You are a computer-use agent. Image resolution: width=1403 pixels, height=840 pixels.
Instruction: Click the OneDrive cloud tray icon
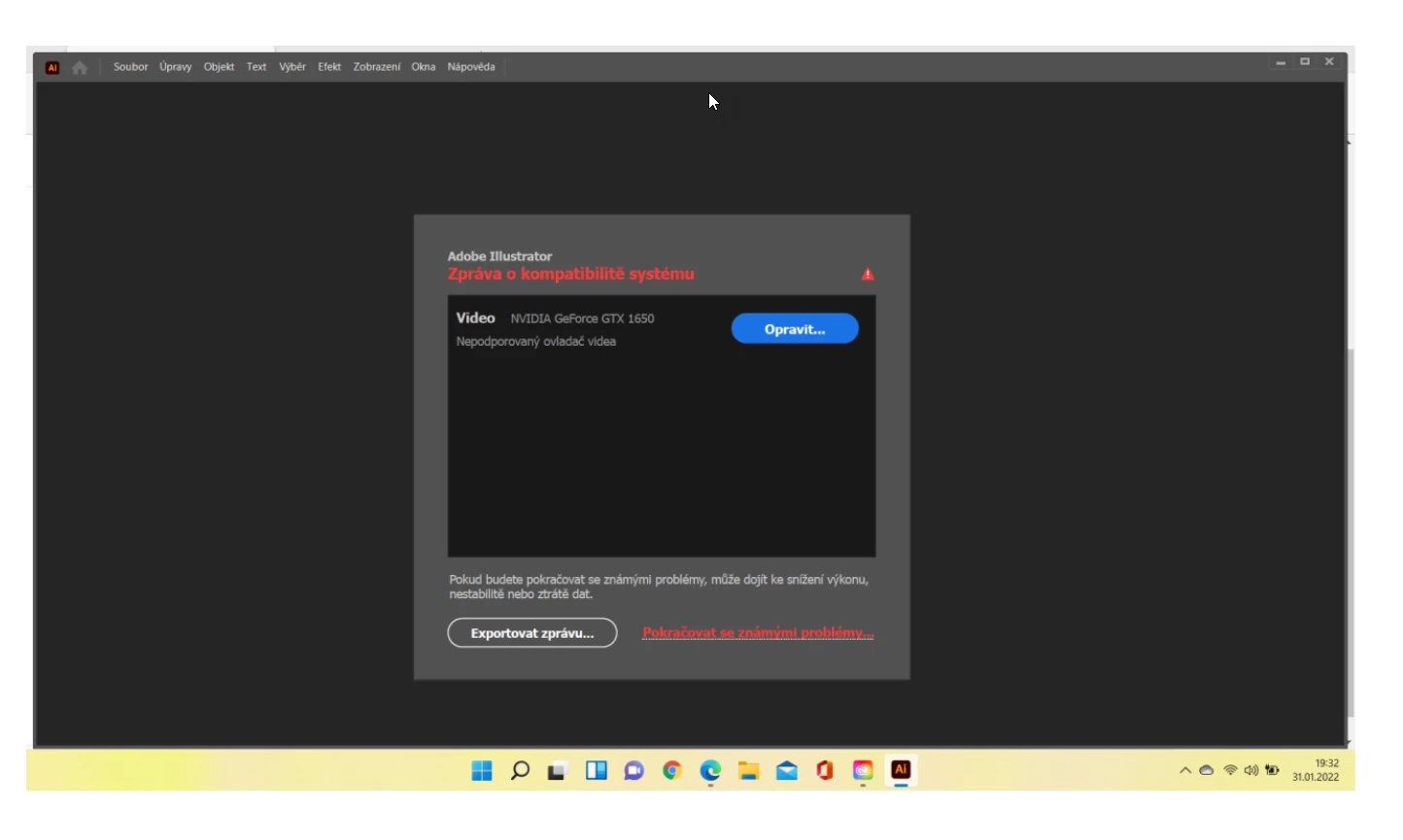1207,770
